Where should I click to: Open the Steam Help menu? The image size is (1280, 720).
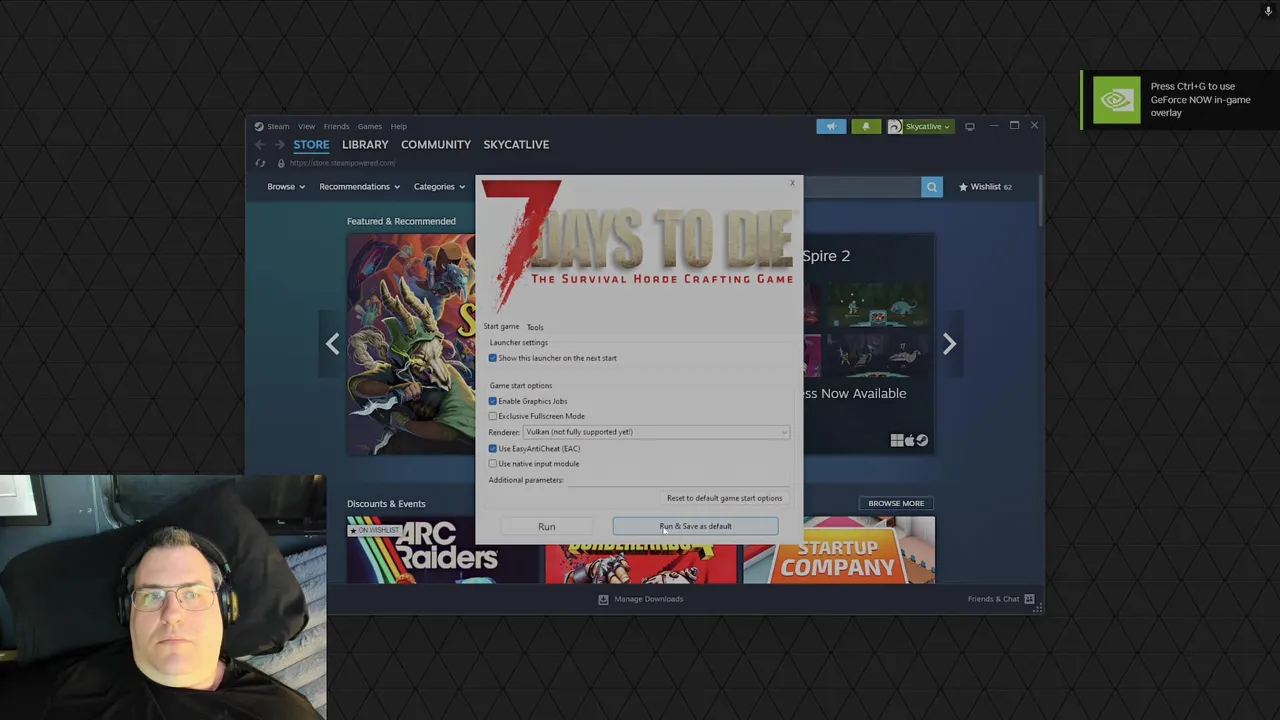[398, 126]
